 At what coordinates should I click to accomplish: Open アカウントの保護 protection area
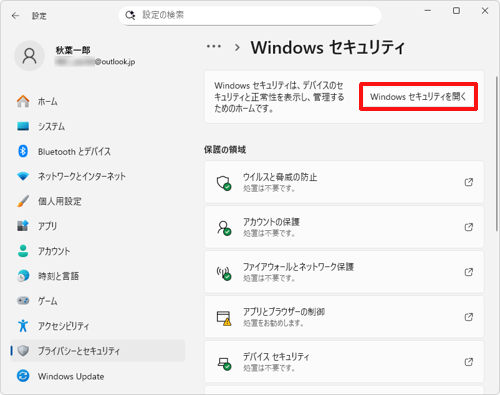pos(344,227)
